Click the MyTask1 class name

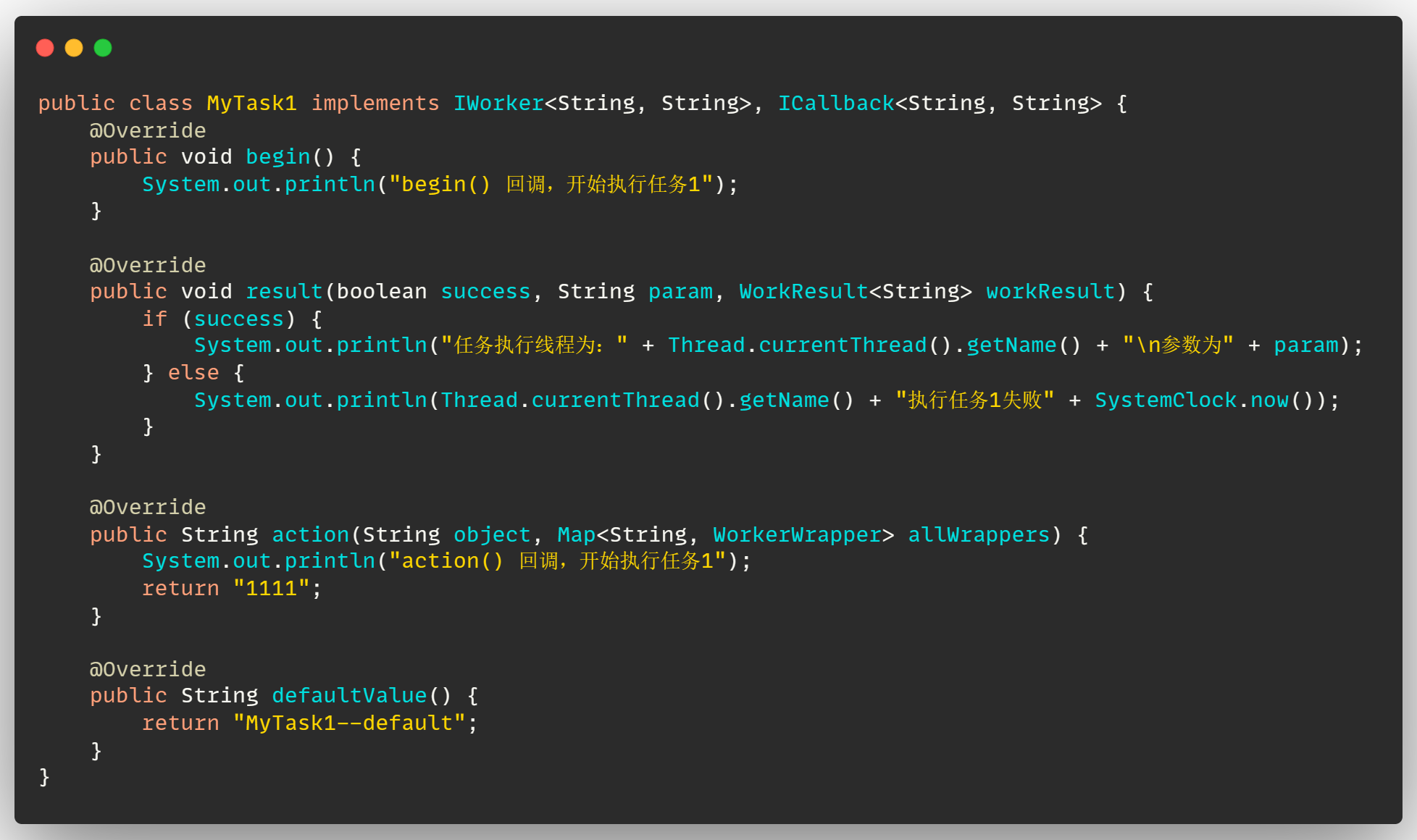tap(251, 103)
